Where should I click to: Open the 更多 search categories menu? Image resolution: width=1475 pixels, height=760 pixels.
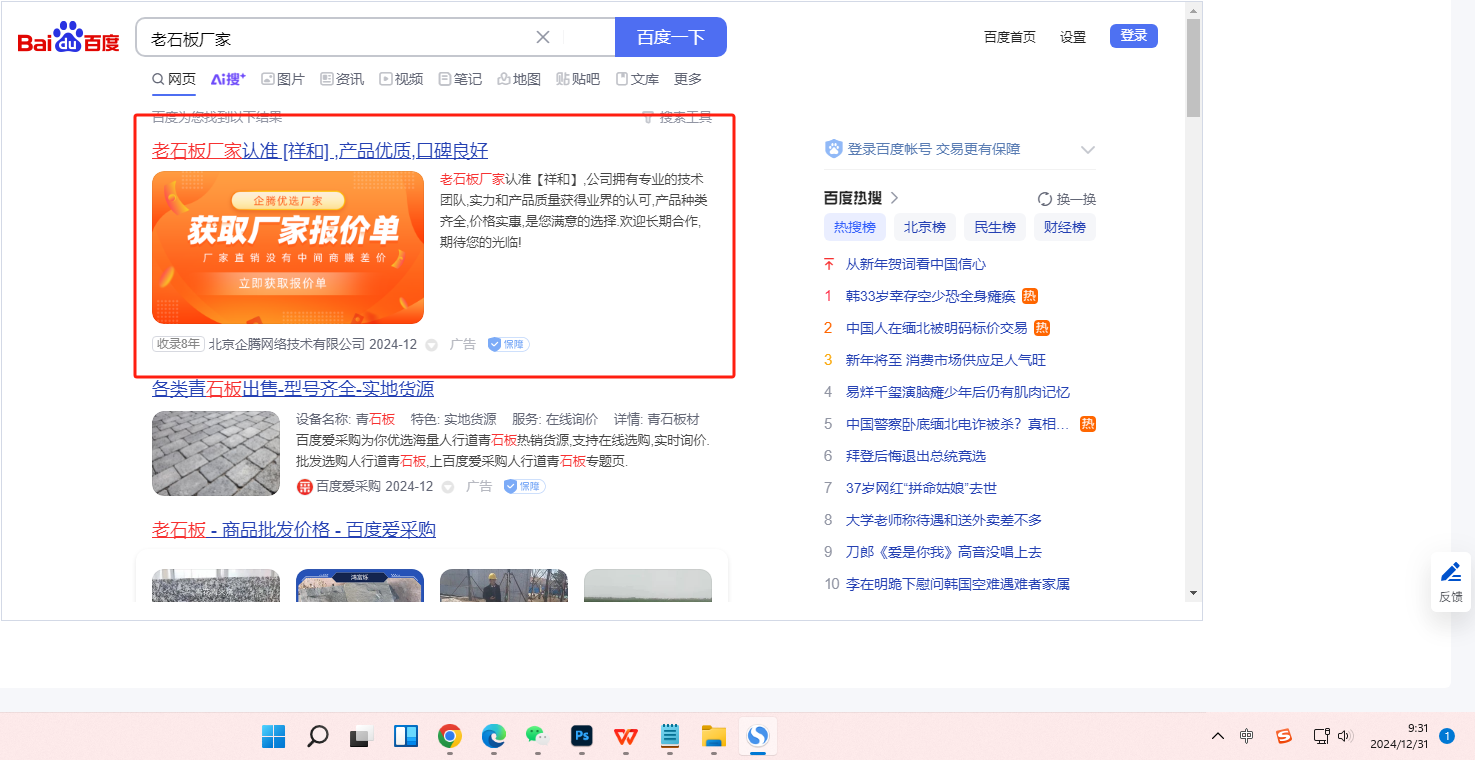coord(688,79)
